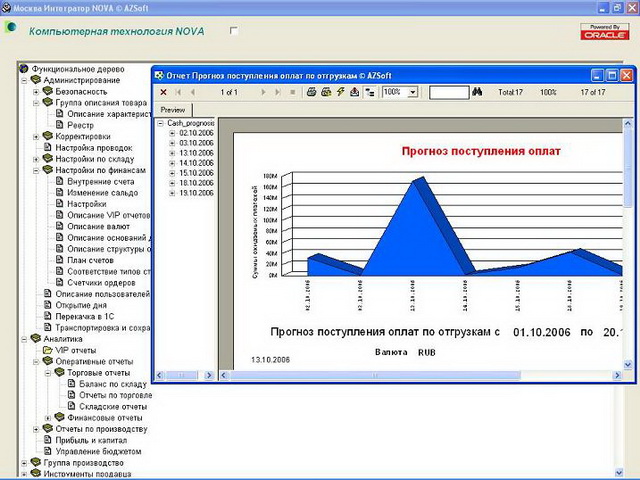The width and height of the screenshot is (640, 480).
Task: Open printer setup icon in report toolbar
Action: pyautogui.click(x=326, y=92)
